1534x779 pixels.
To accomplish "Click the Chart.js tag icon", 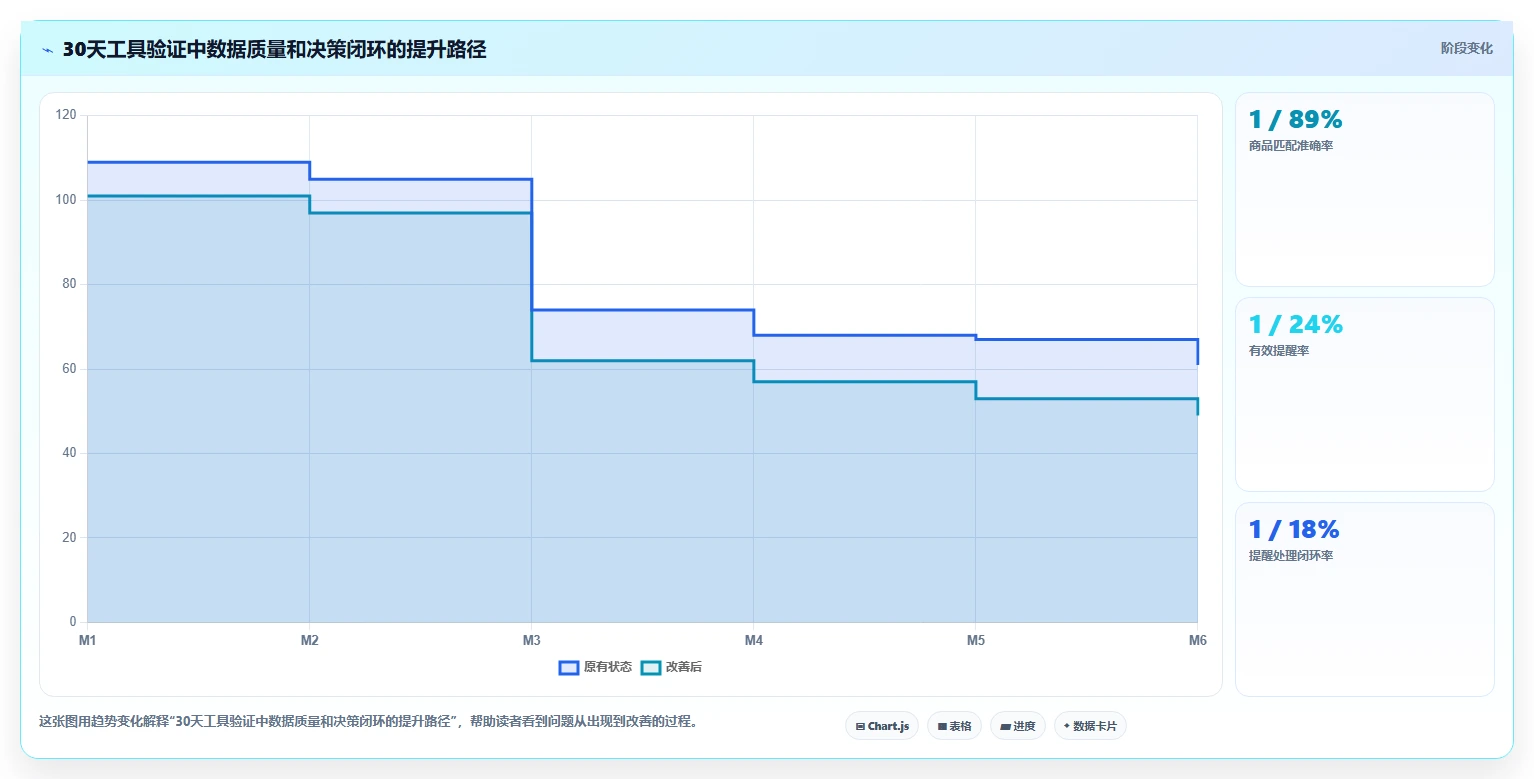I will click(860, 726).
